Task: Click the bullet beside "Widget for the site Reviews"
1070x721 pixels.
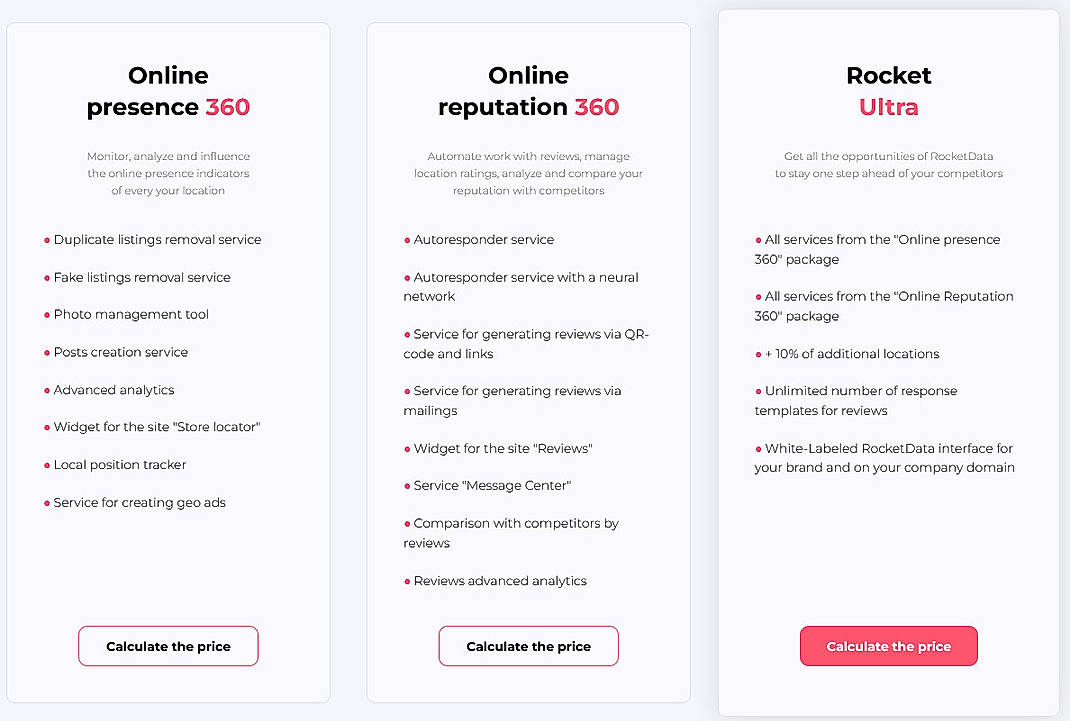Action: (x=406, y=449)
